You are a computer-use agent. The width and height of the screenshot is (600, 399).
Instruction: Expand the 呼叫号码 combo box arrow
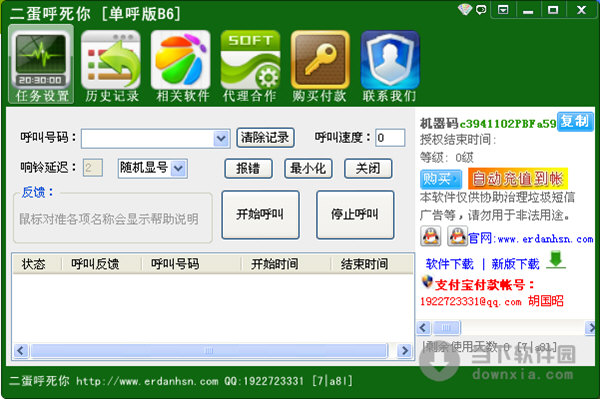click(x=221, y=138)
